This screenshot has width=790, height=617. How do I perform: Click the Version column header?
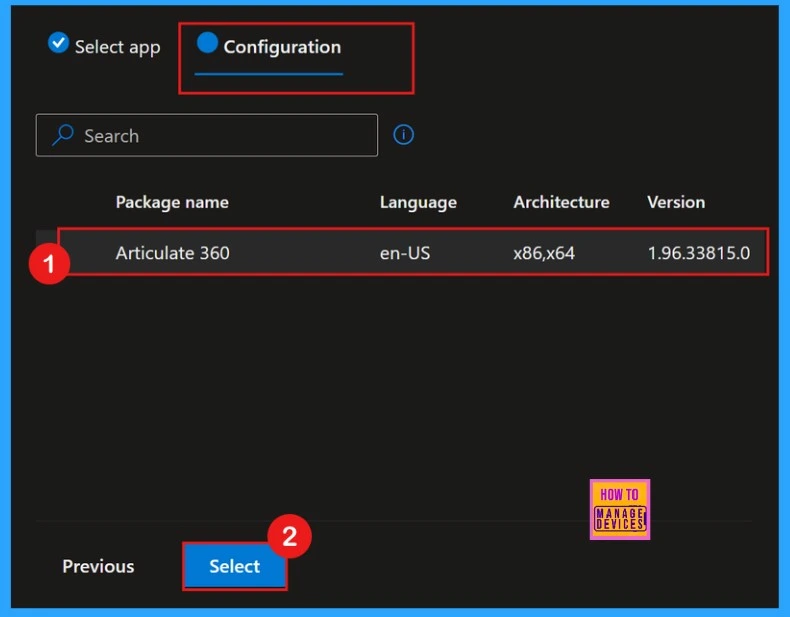click(x=676, y=202)
